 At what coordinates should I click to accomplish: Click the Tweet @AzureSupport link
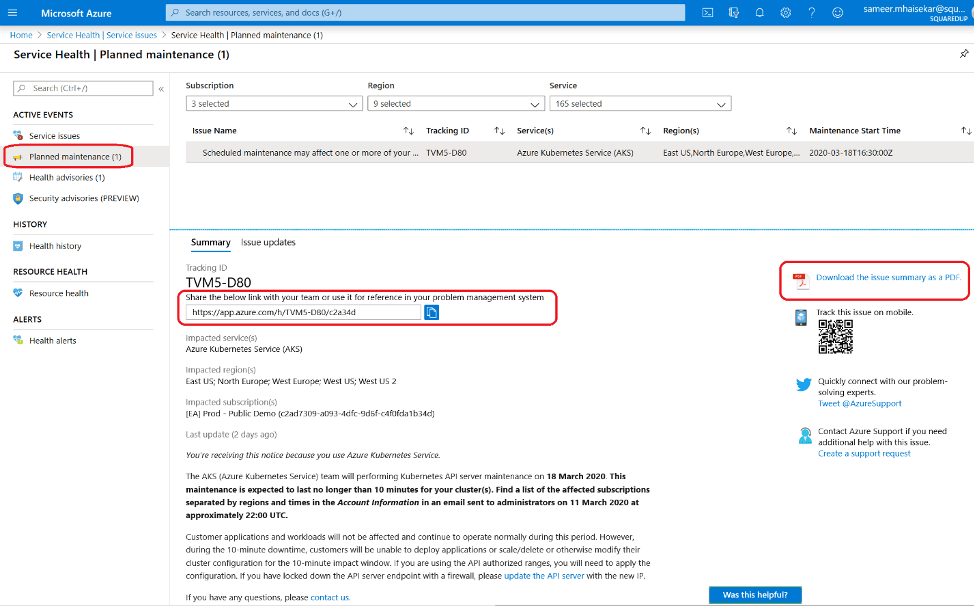pos(860,404)
